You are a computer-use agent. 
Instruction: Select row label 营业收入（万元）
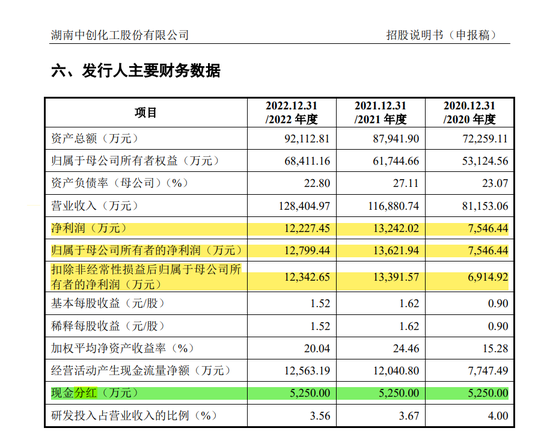coord(95,206)
